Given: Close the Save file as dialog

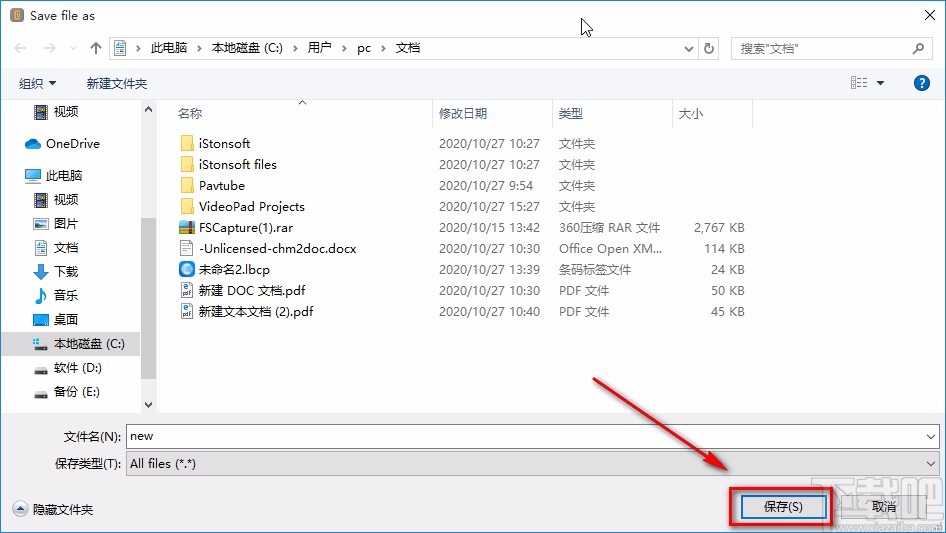Looking at the screenshot, I should click(x=930, y=15).
